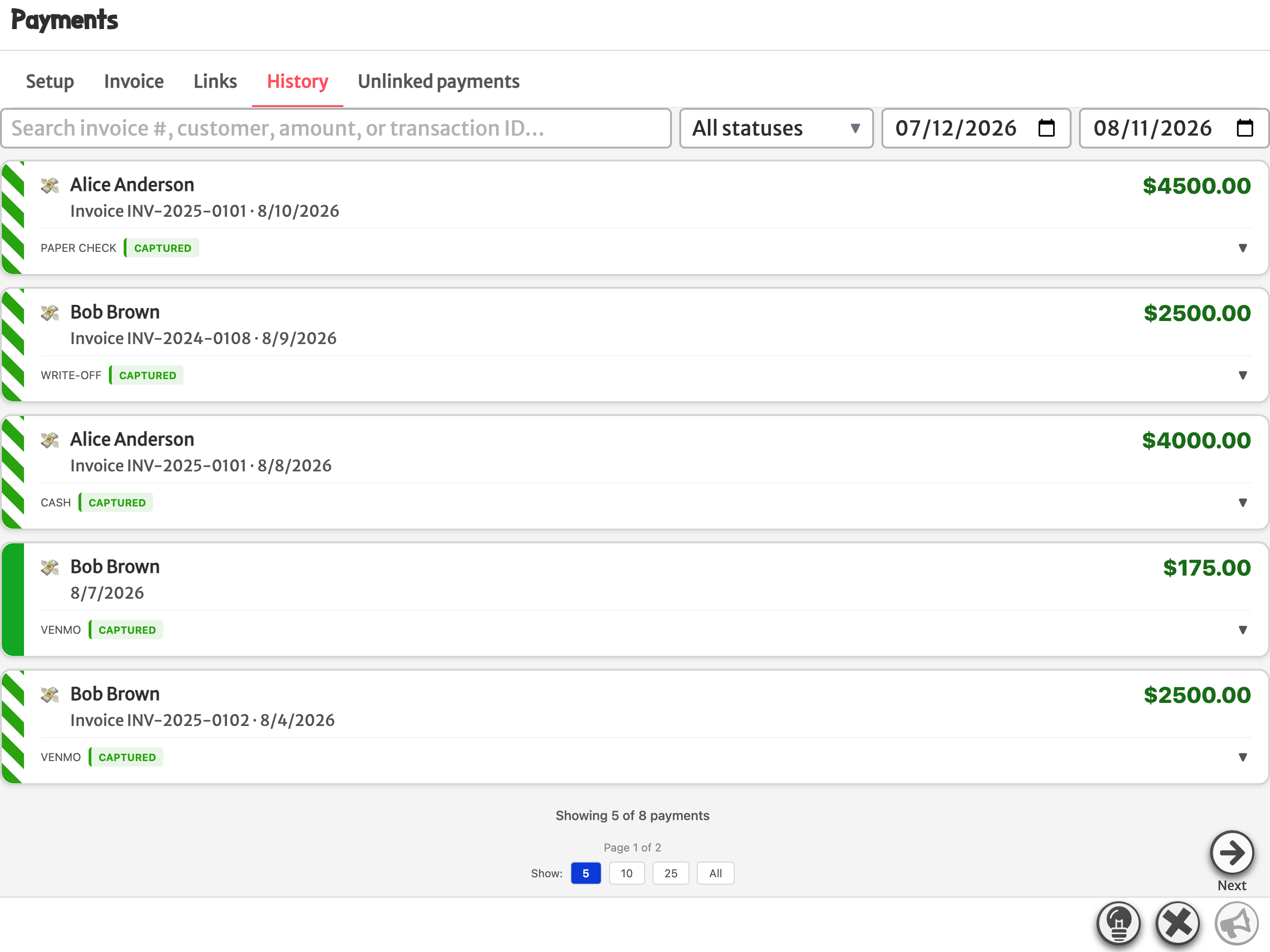
Task: Click money icon beside Alice Anderson $4500.00
Action: click(x=50, y=185)
